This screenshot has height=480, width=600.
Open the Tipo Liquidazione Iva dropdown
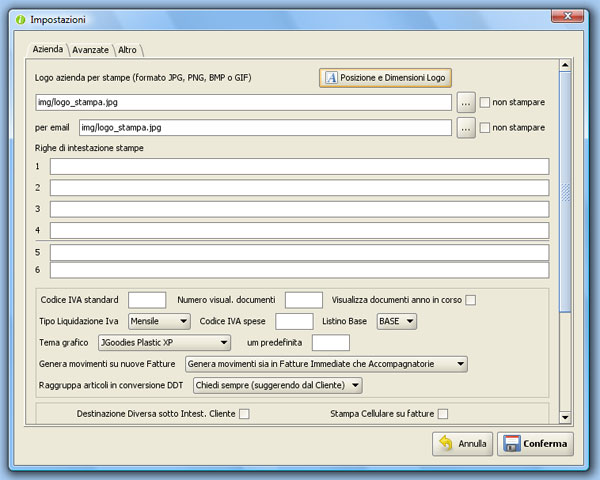160,321
